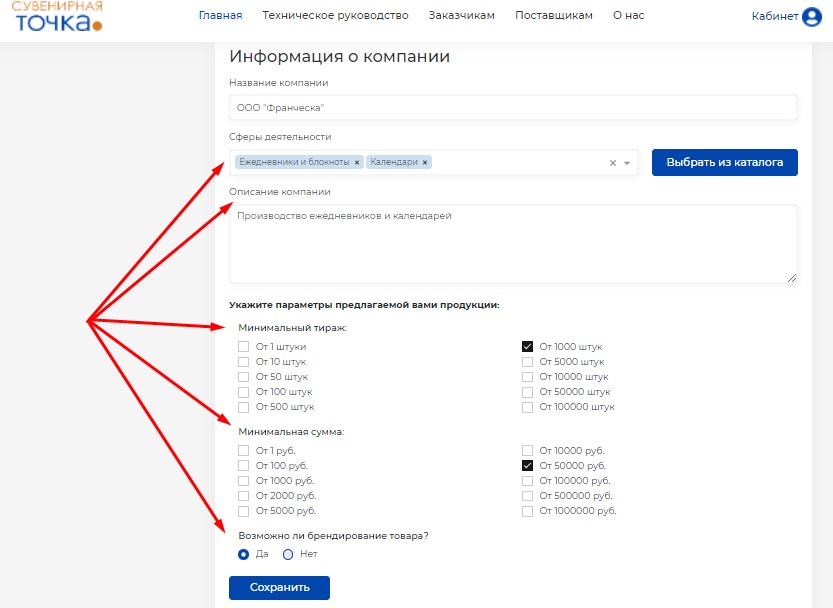Focus the Название компании input field
Viewport: 833px width, 608px height.
[513, 107]
